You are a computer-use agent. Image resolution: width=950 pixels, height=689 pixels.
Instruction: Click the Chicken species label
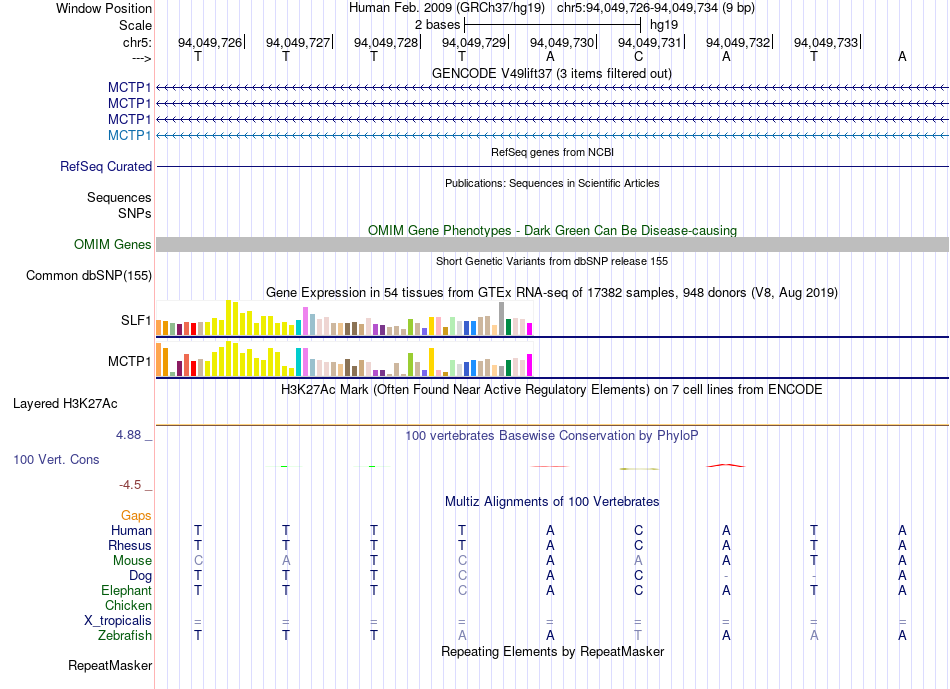pyautogui.click(x=128, y=606)
